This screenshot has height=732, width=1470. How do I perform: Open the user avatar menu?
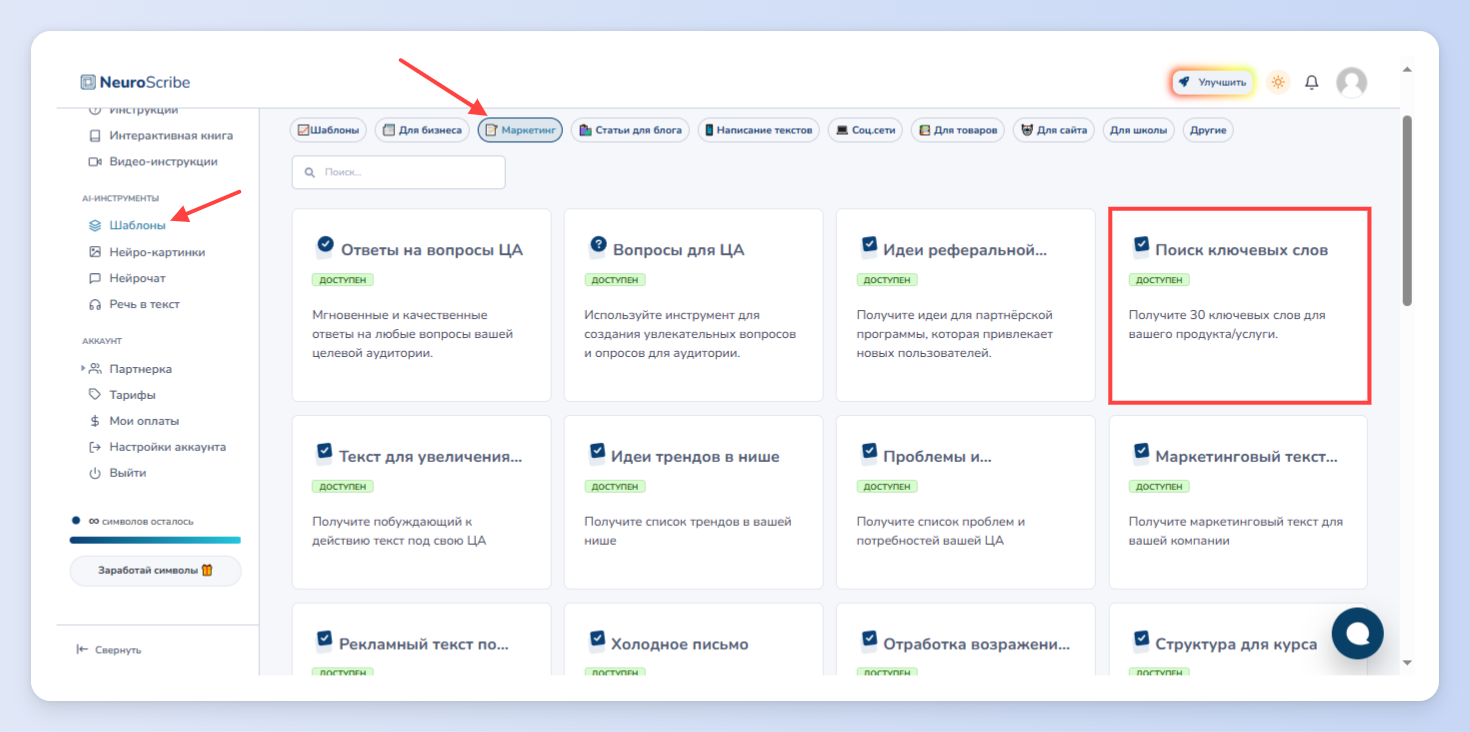[1352, 82]
